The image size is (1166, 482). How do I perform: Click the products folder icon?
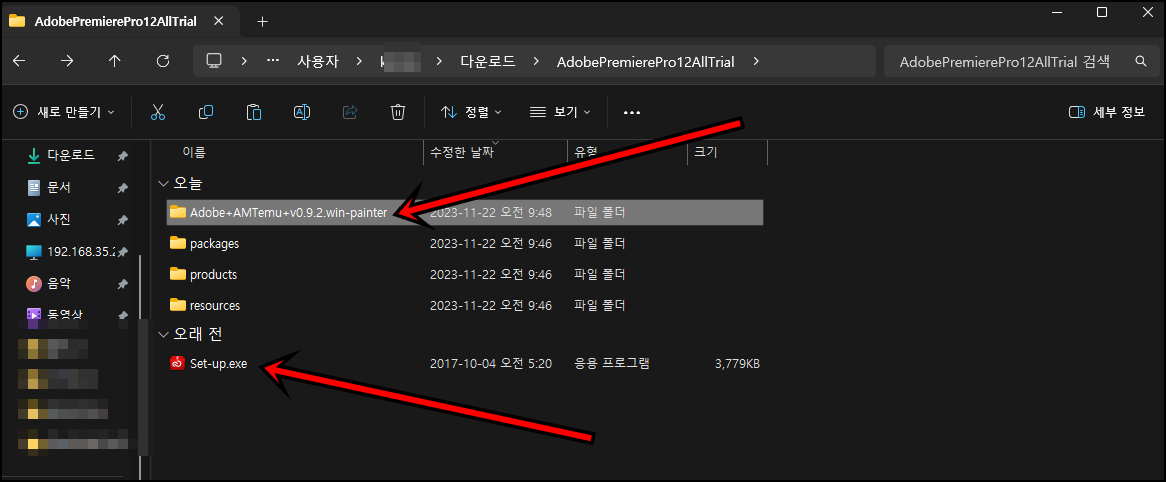pos(177,274)
